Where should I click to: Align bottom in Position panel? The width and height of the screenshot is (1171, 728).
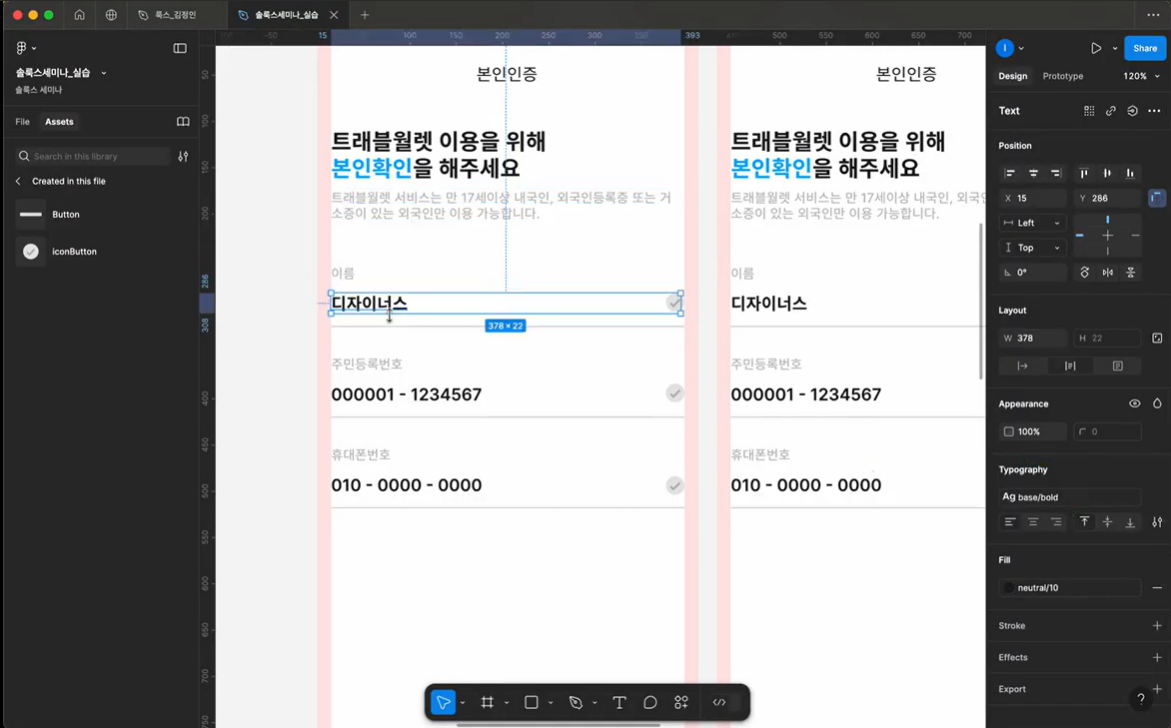[1130, 173]
